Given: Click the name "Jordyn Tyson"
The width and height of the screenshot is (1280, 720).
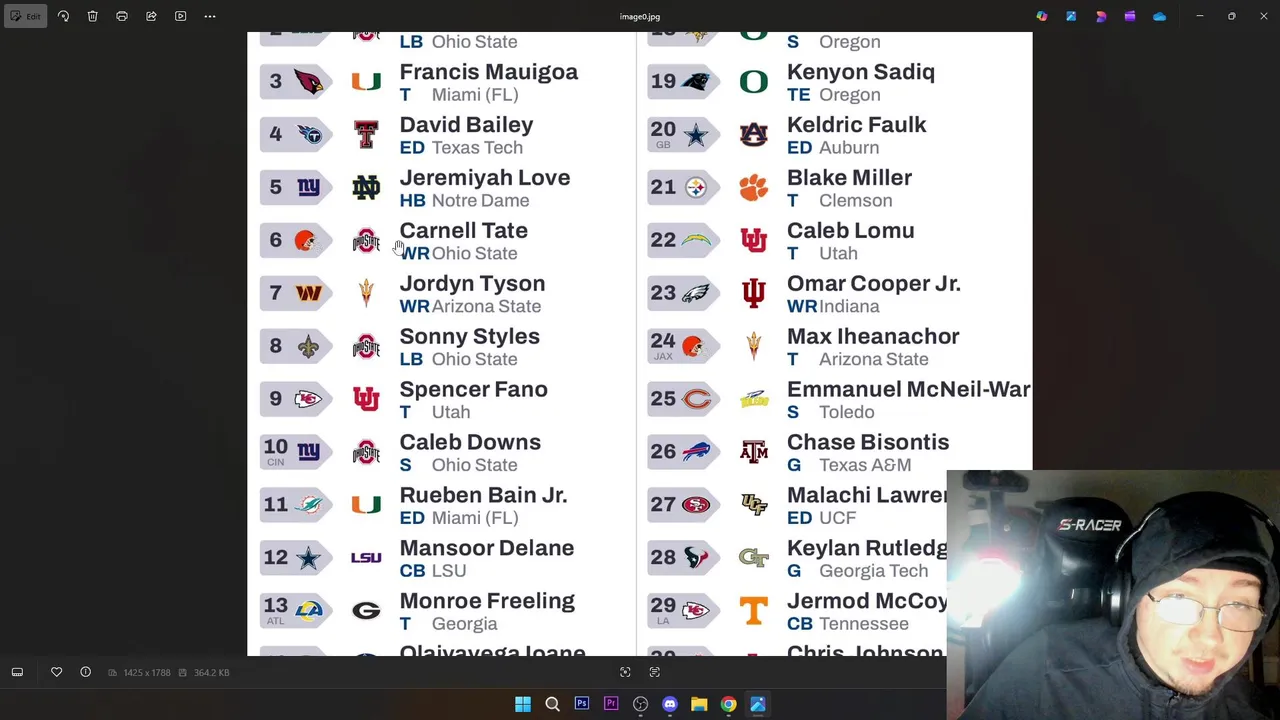Looking at the screenshot, I should pyautogui.click(x=472, y=284).
